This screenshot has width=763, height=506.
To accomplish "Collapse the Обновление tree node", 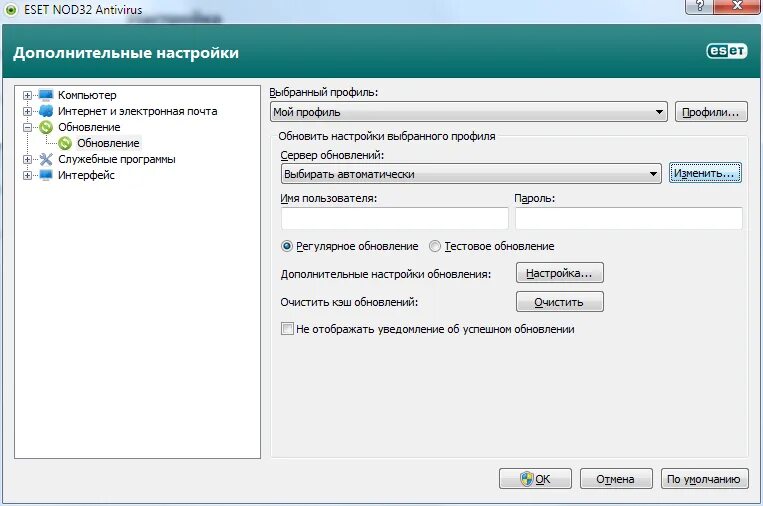I will coord(27,127).
